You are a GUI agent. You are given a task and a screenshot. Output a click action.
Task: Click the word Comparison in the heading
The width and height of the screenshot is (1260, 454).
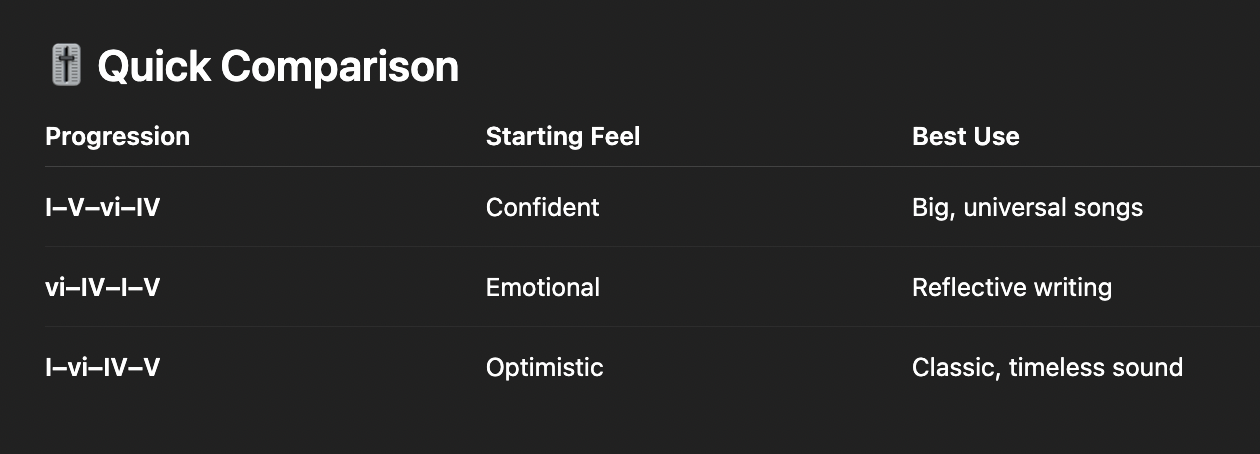[x=340, y=67]
